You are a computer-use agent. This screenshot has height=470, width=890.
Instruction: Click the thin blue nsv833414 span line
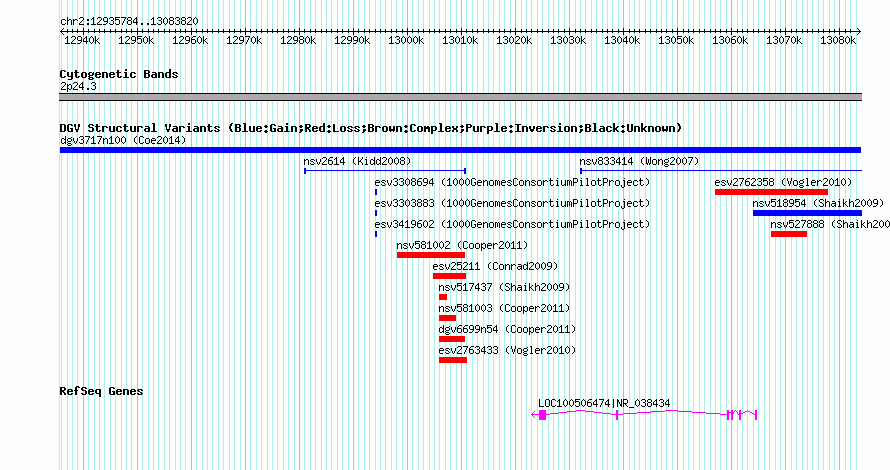(721, 171)
